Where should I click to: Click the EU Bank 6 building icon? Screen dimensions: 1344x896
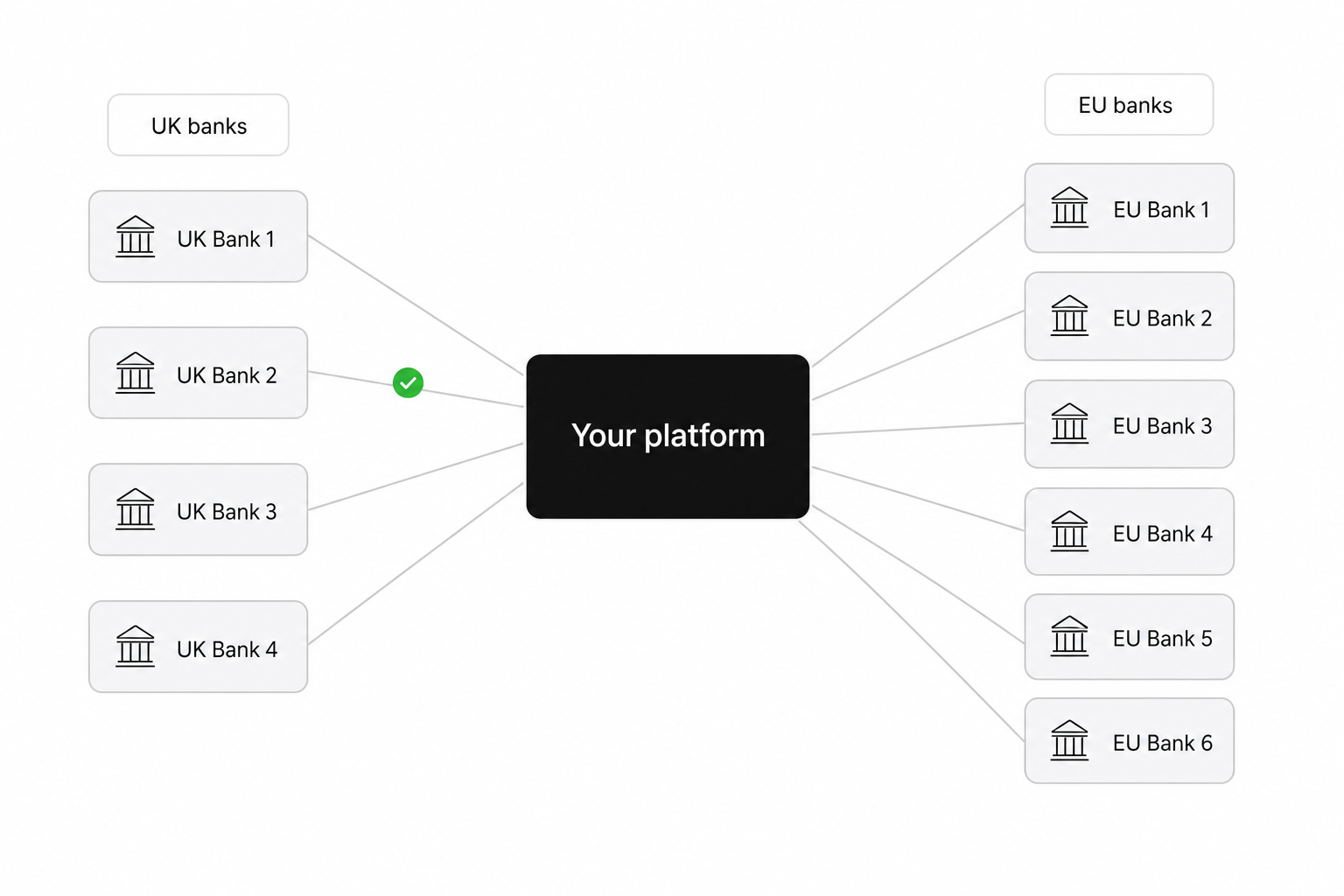coord(1069,740)
